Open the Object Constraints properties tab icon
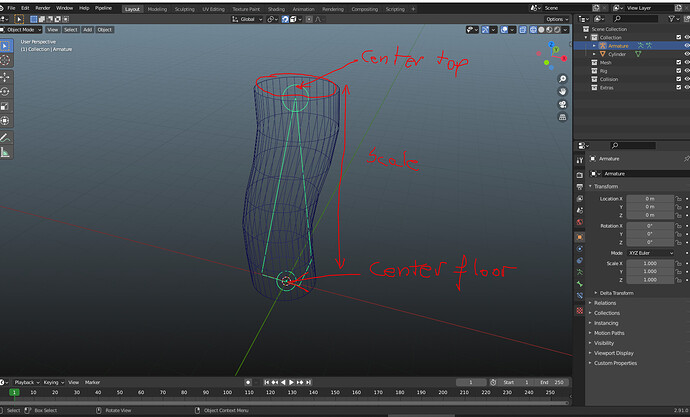 click(x=580, y=260)
